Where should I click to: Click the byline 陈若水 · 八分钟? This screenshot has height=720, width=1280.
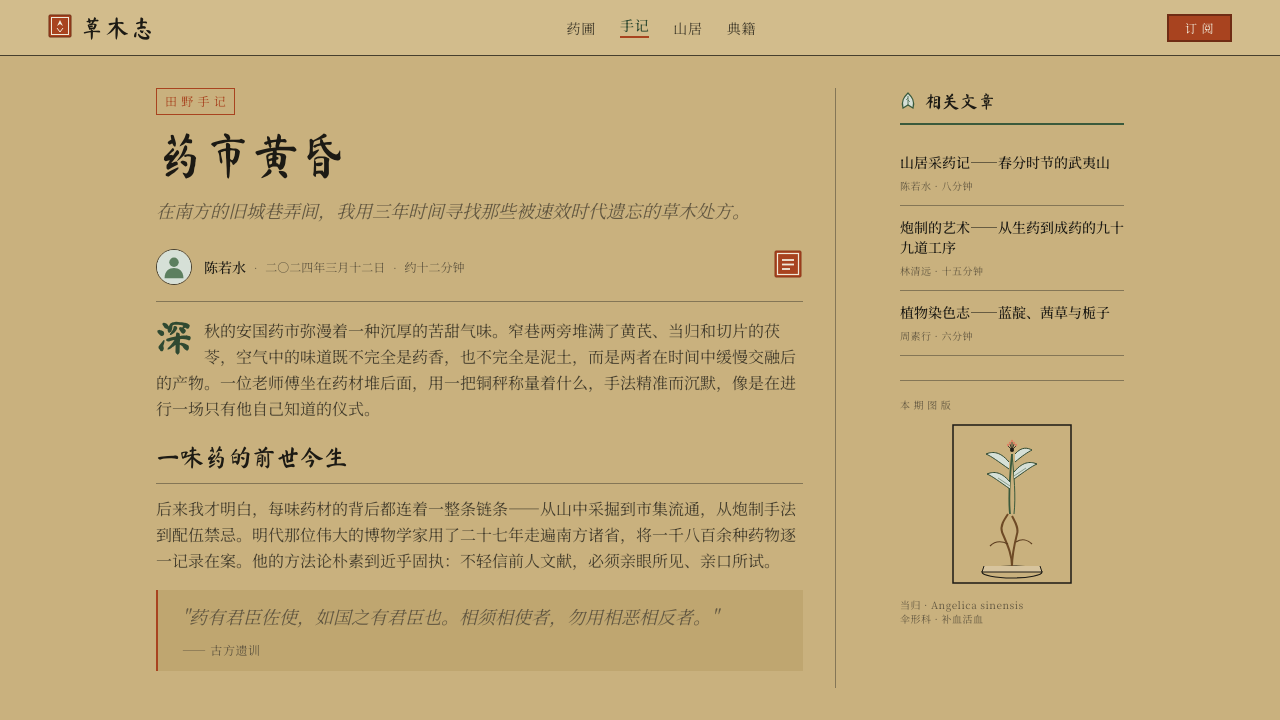point(936,186)
